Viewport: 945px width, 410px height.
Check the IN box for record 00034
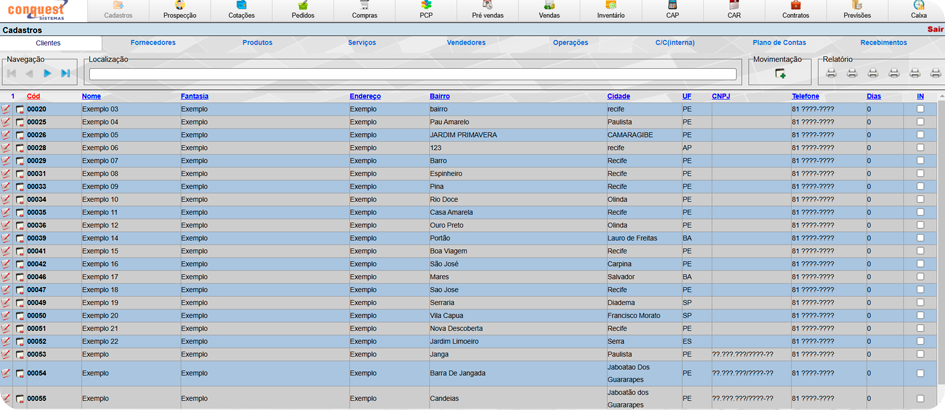(920, 200)
